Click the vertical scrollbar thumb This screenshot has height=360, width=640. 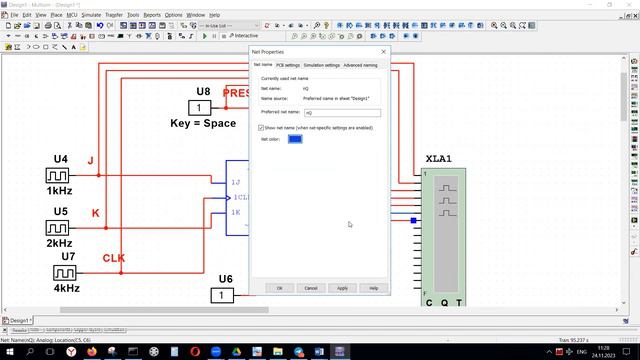click(623, 97)
